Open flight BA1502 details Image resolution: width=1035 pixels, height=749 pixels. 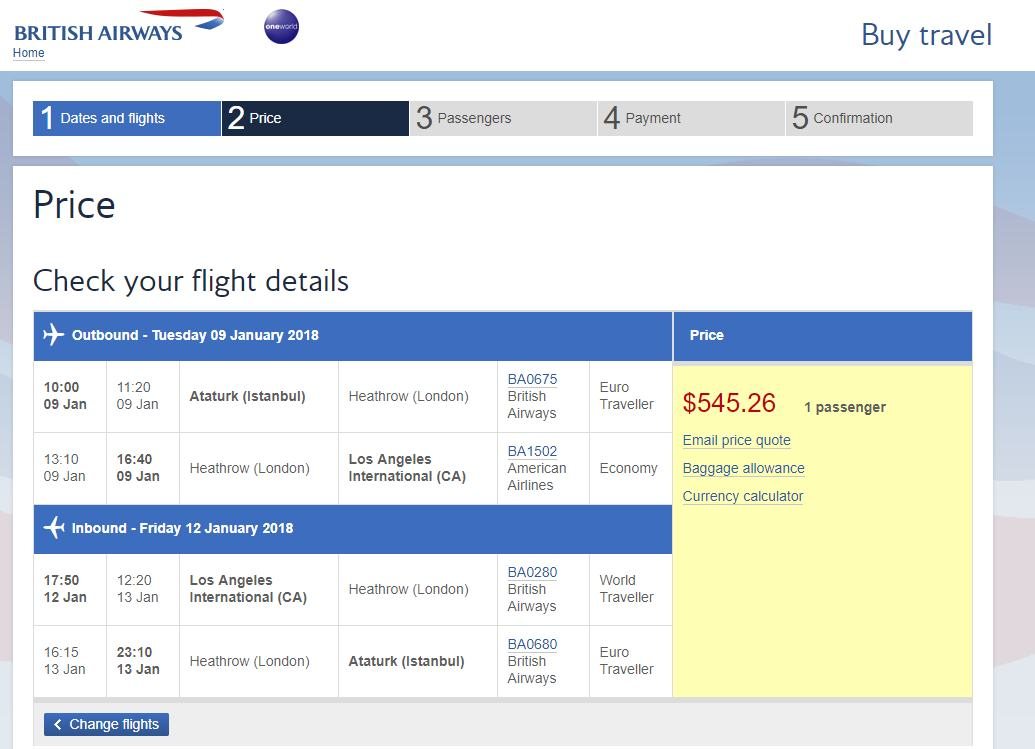coord(532,451)
